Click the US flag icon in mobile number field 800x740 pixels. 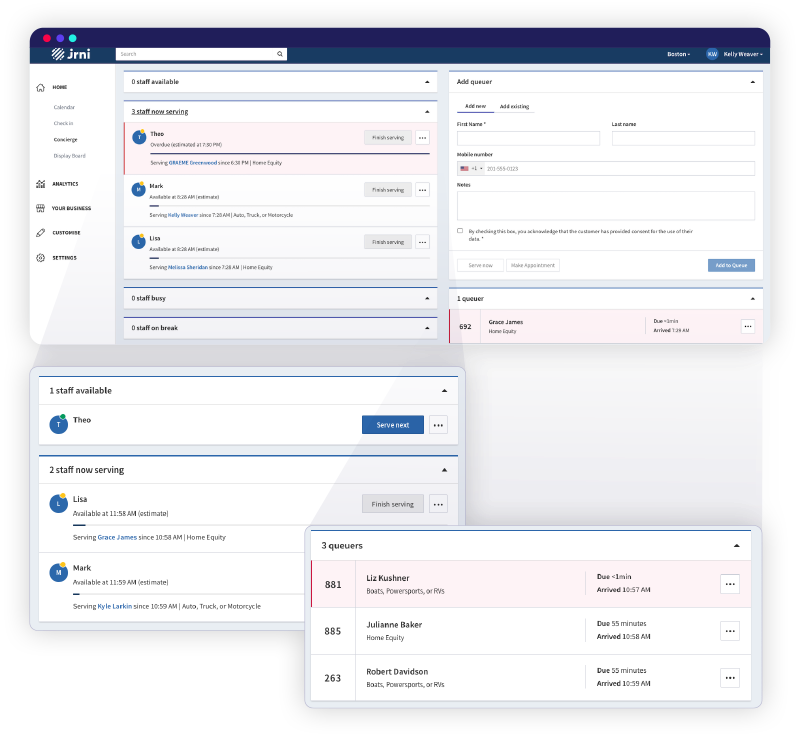pyautogui.click(x=462, y=167)
